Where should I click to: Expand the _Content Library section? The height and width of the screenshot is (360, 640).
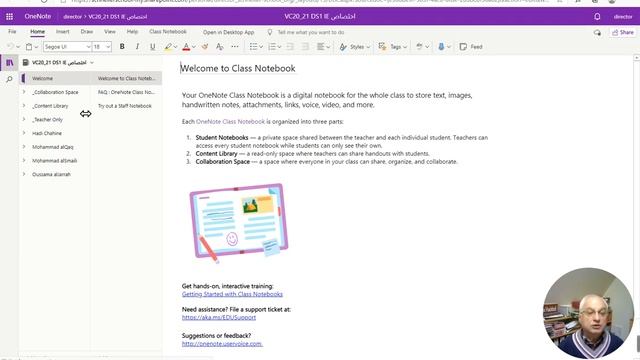coord(24,106)
